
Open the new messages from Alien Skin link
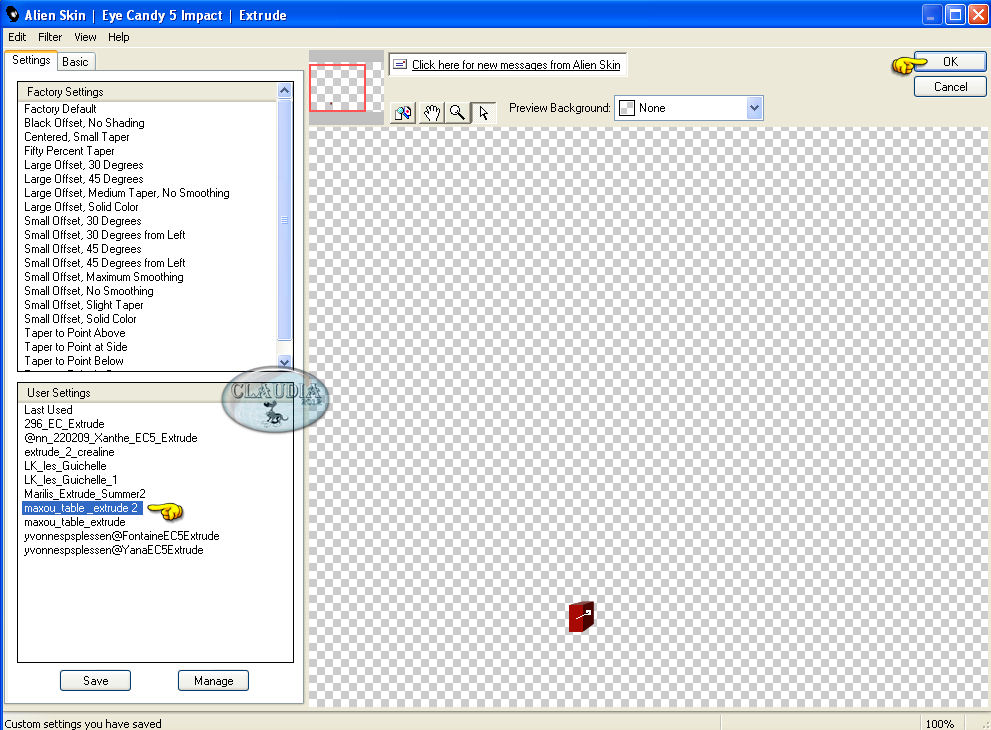click(x=516, y=64)
